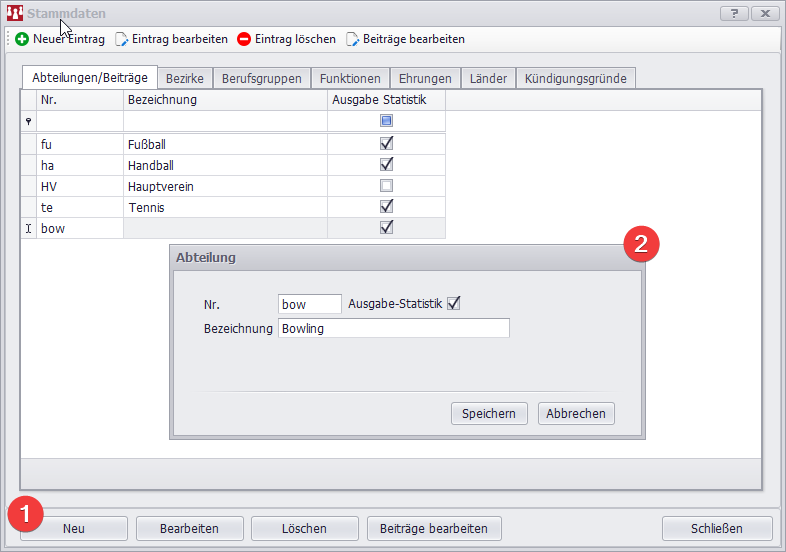The width and height of the screenshot is (786, 552).
Task: Toggle Ausgabe Statistik checkbox for Tennis
Action: (x=386, y=207)
